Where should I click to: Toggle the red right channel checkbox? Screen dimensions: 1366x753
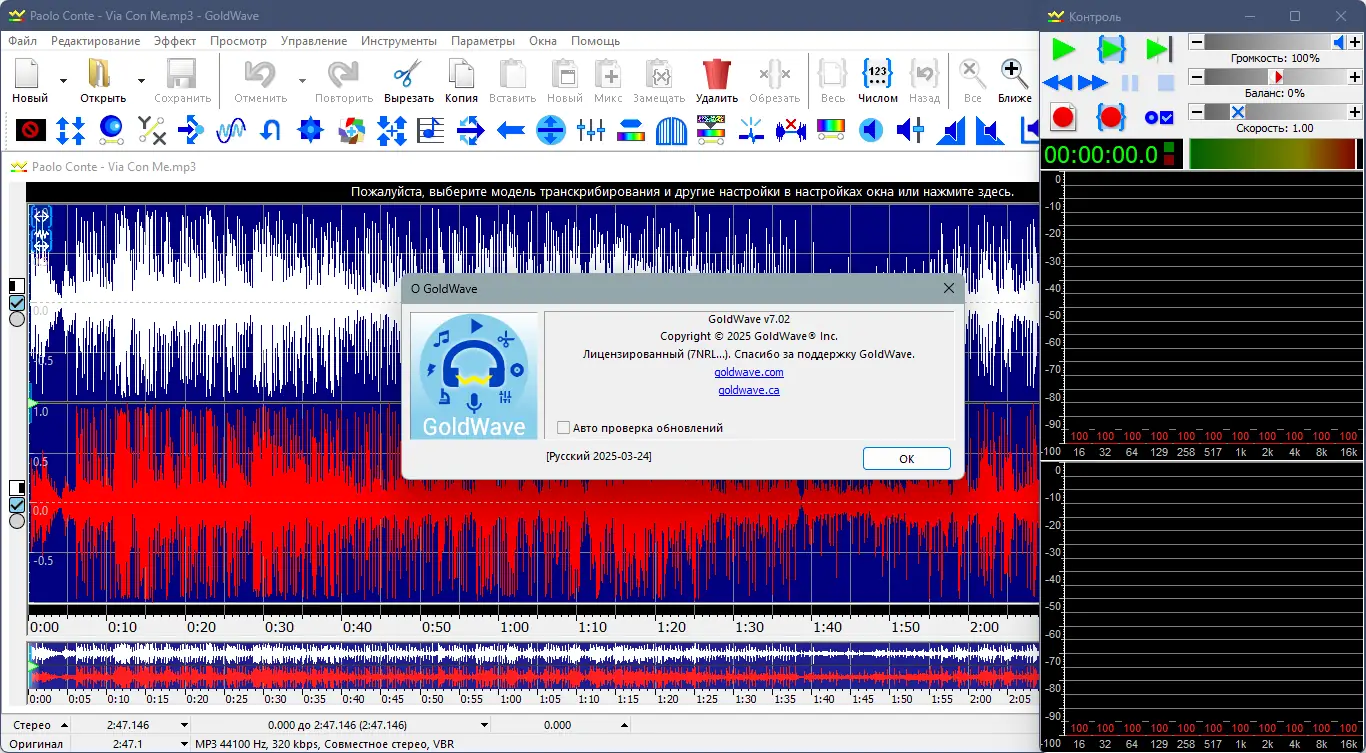tap(17, 505)
